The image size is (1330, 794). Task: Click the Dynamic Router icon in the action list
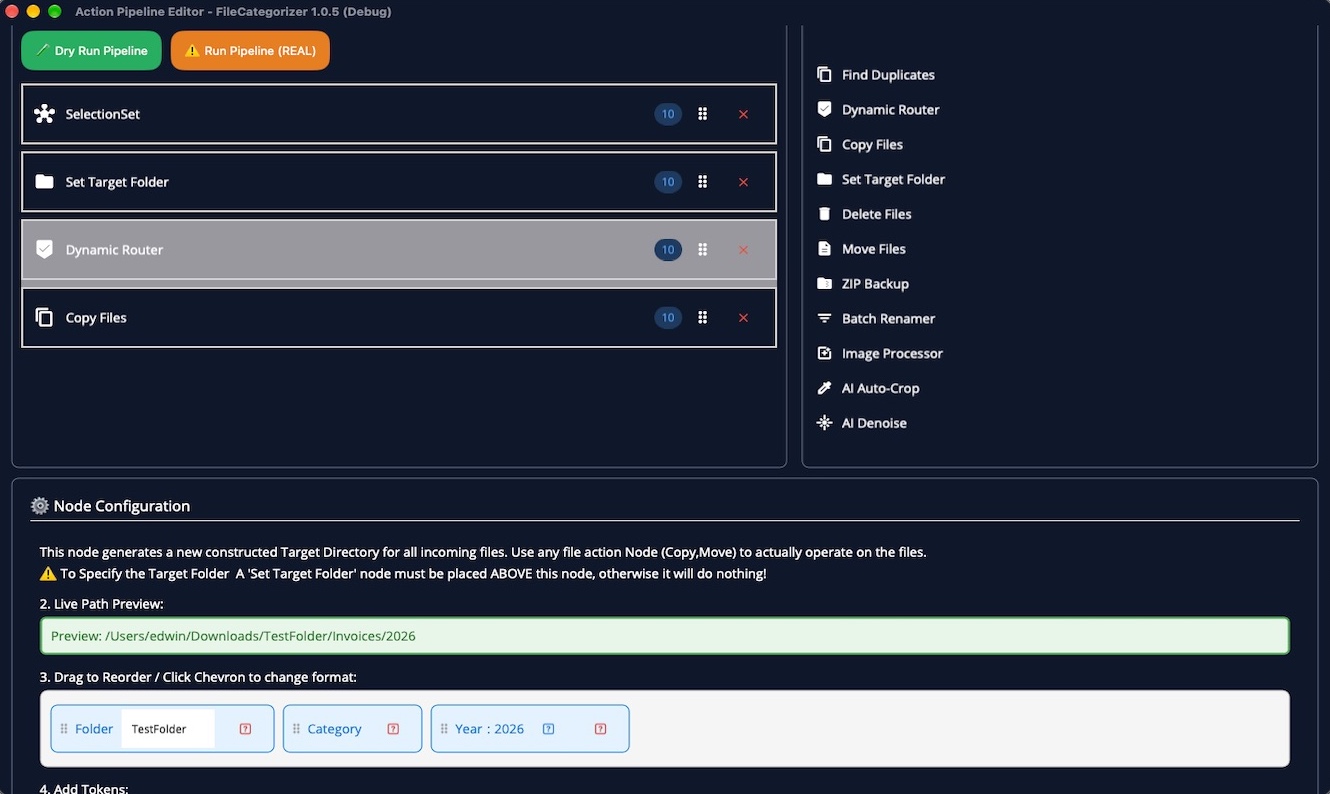(x=824, y=110)
